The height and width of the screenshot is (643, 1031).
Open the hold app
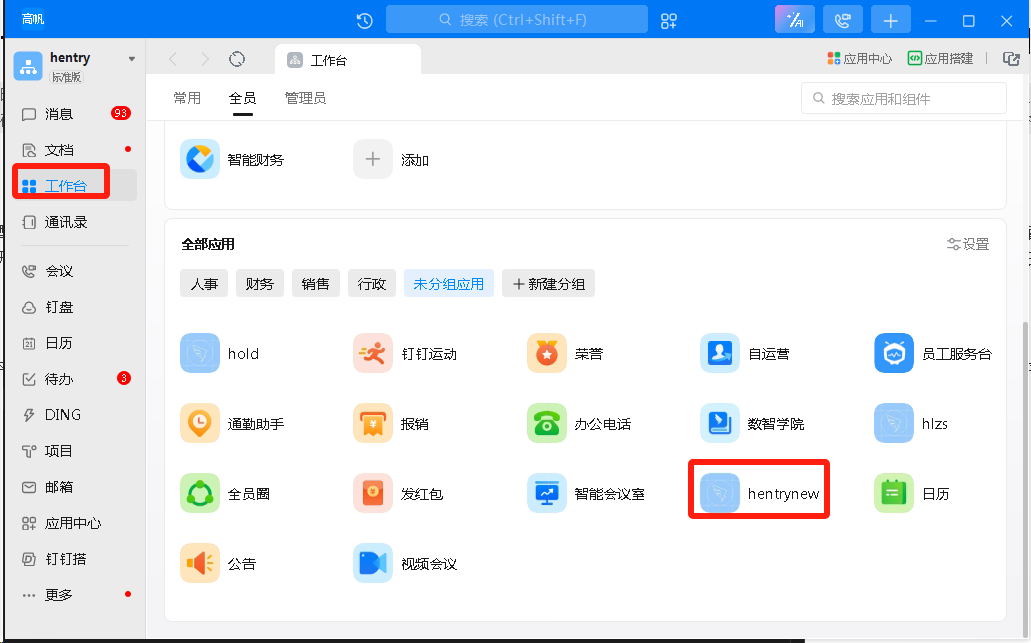(199, 354)
